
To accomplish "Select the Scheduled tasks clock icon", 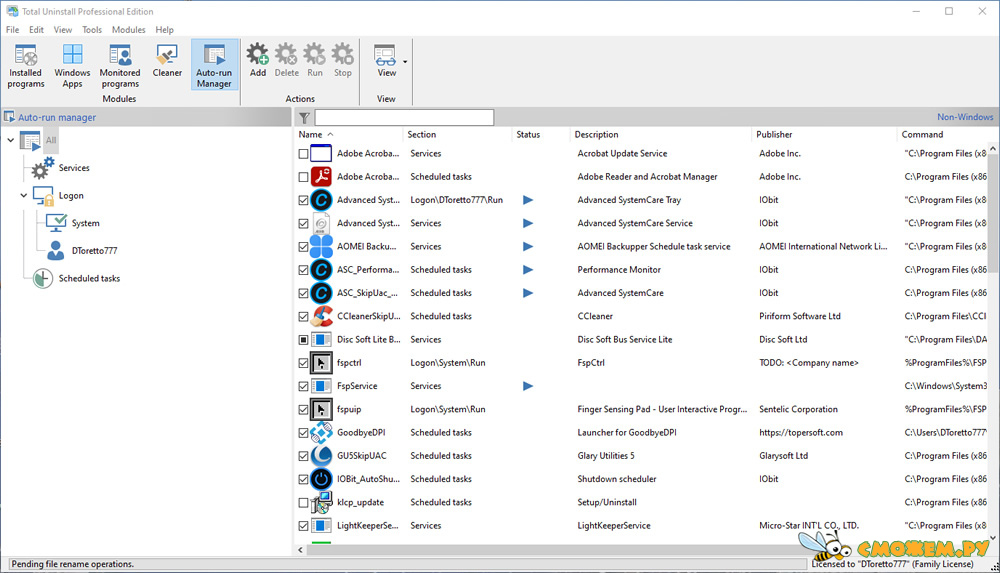I will [43, 278].
